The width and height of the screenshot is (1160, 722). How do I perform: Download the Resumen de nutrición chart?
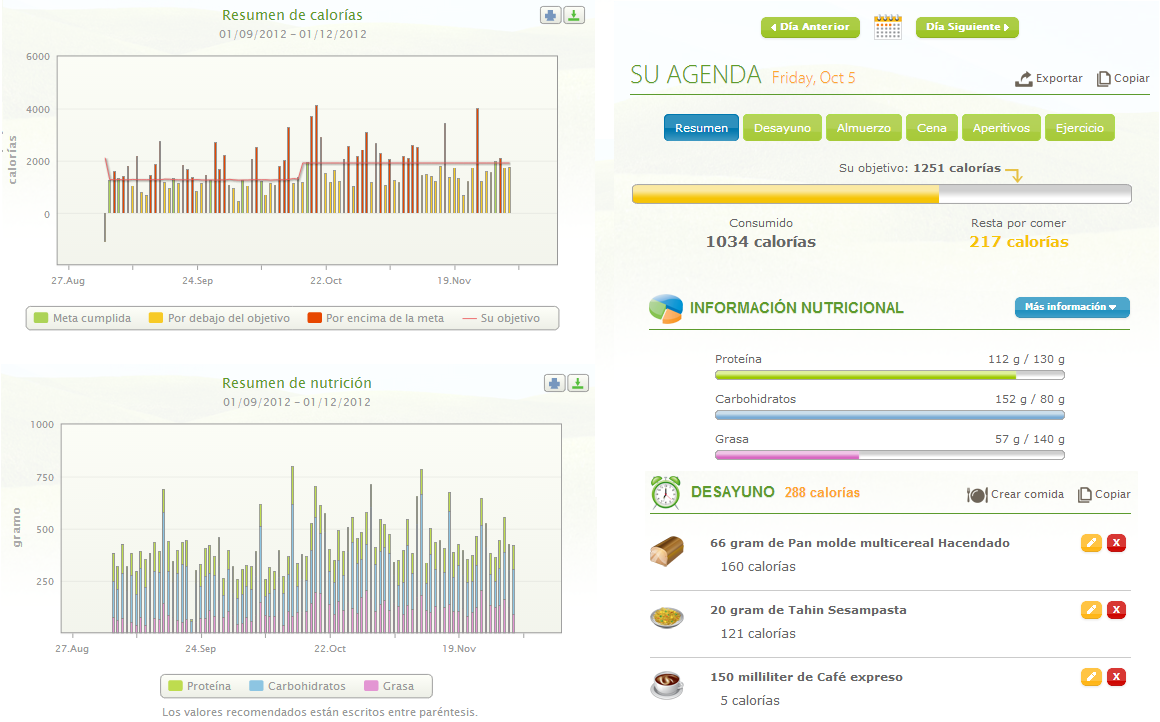[x=578, y=383]
